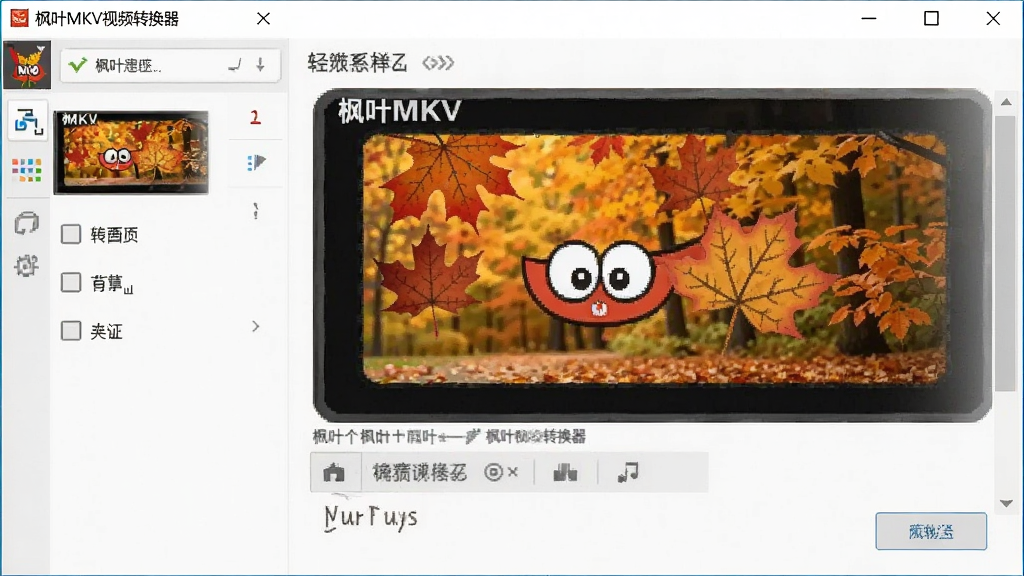Viewport: 1024px width, 576px height.
Task: Select the device rotate sidebar icon
Action: (x=27, y=223)
